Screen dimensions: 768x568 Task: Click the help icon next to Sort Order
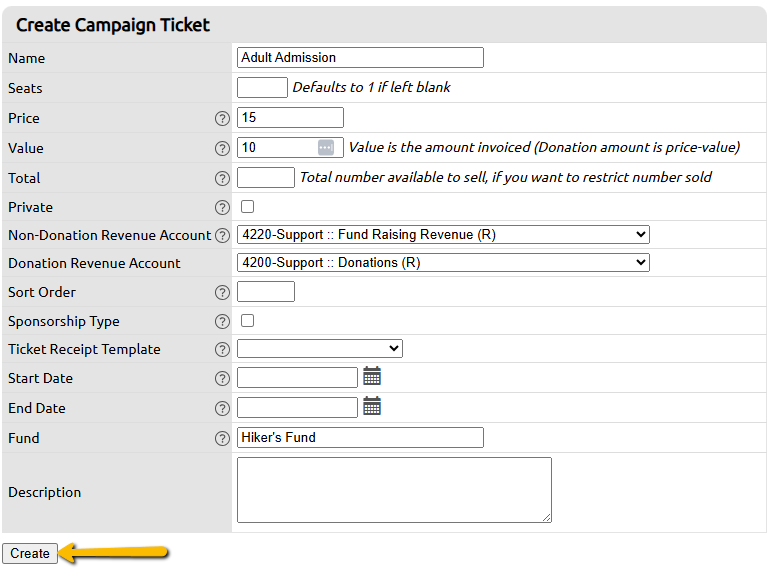pyautogui.click(x=222, y=292)
